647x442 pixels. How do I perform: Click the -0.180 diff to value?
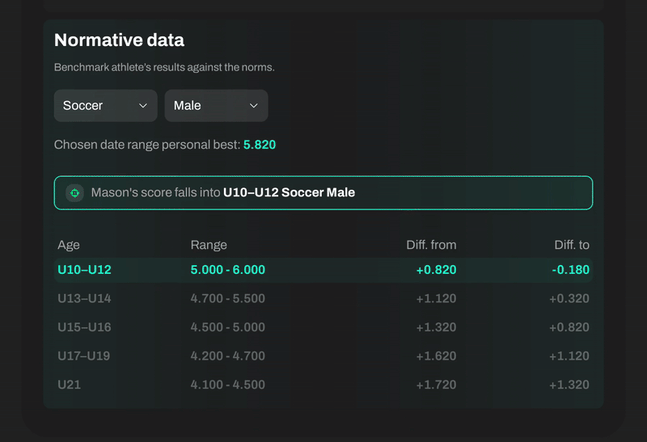click(x=570, y=270)
